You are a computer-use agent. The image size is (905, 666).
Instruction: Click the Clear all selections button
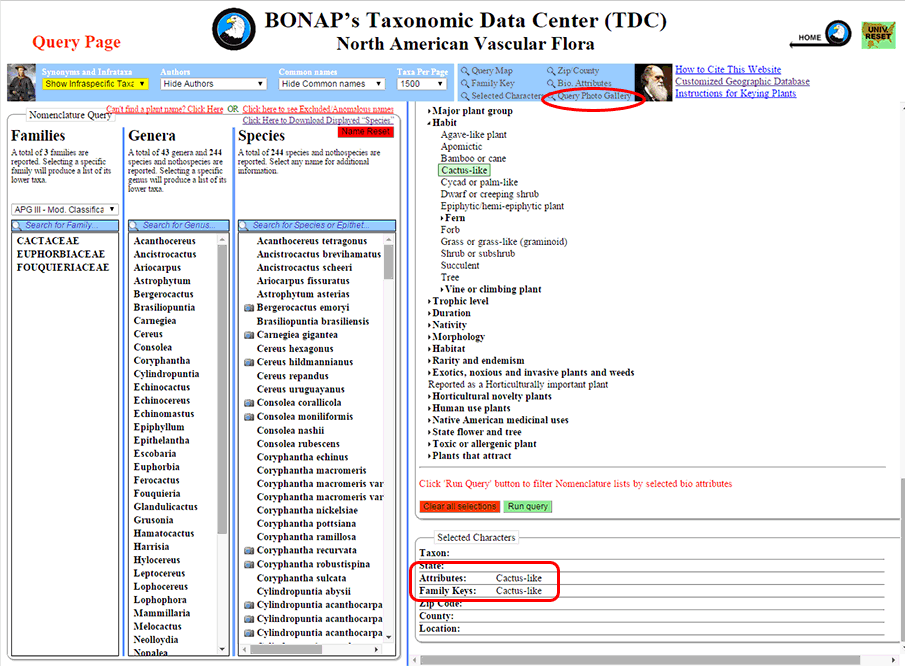pos(460,507)
